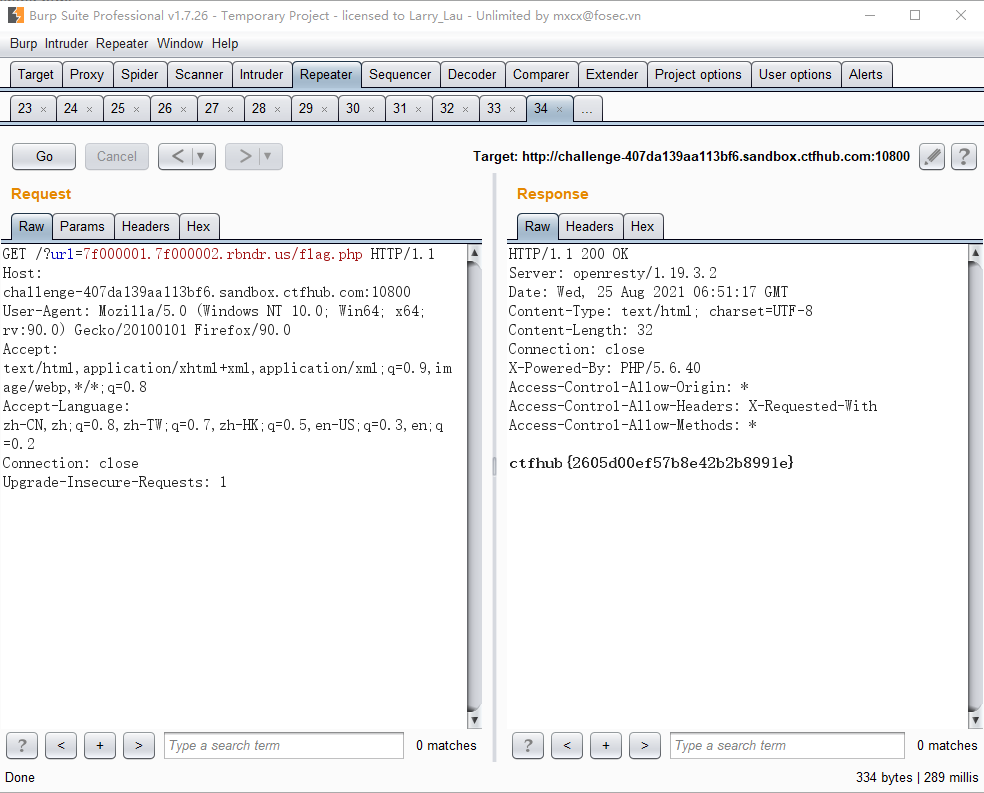Select Repeater tab 33

coord(495,109)
